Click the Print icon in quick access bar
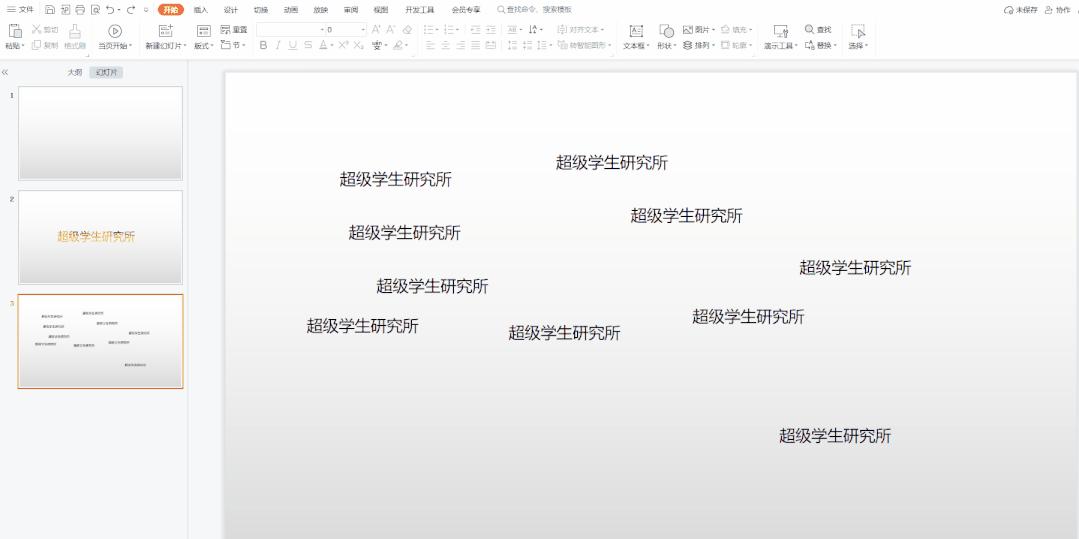Viewport: 1079px width, 539px height. coord(80,10)
